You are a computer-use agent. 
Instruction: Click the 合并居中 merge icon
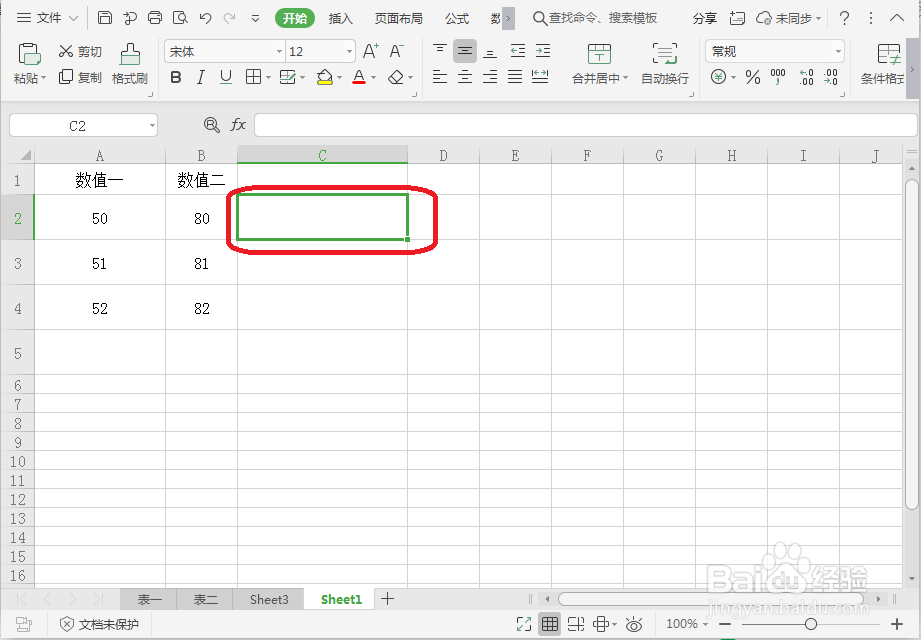(x=599, y=54)
